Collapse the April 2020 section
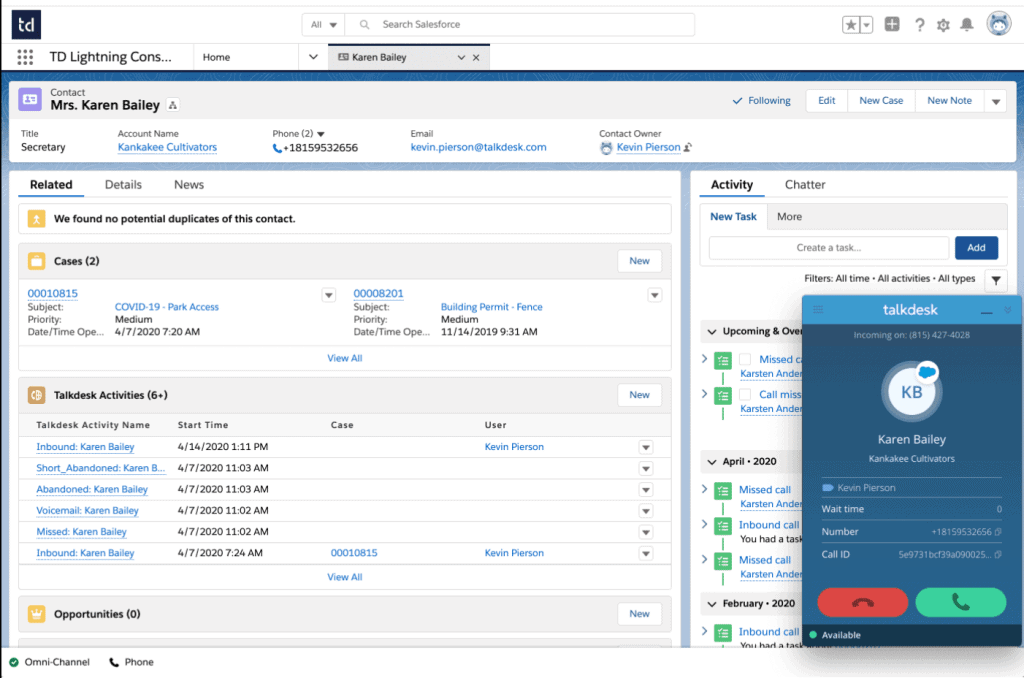The image size is (1024, 678). [712, 462]
